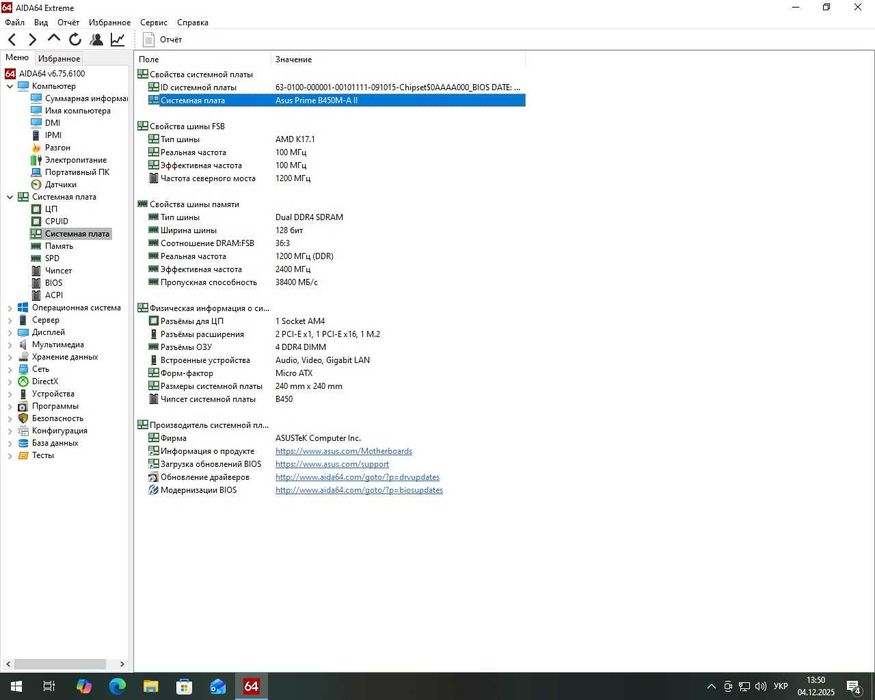Click the Портативный ПК laptop icon
This screenshot has width=875, height=700.
click(36, 172)
